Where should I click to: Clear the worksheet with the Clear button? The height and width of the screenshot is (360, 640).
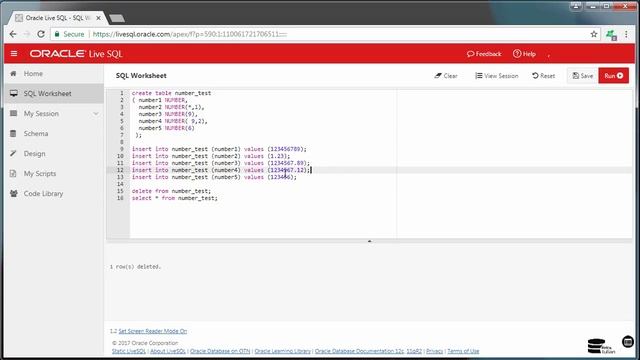click(x=446, y=76)
